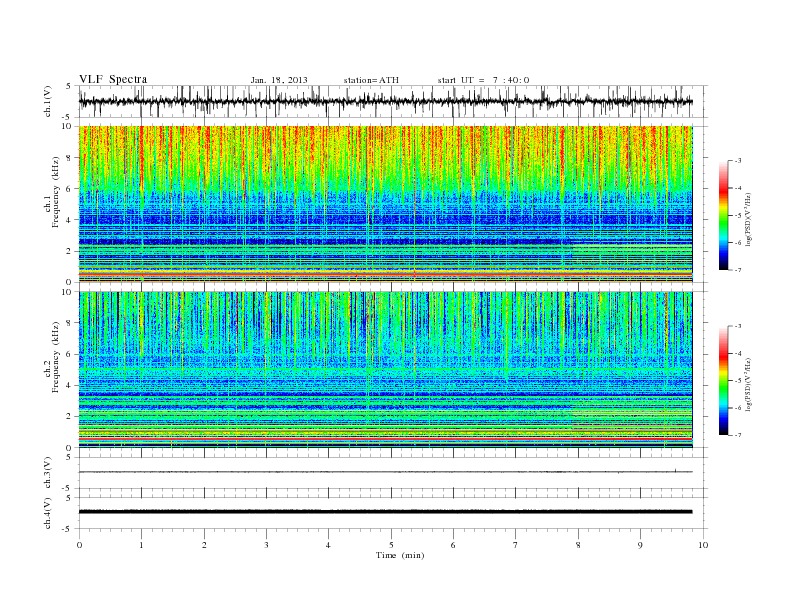Click the 'station=ATH' label
Image resolution: width=792 pixels, height=612 pixels.
coord(371,80)
